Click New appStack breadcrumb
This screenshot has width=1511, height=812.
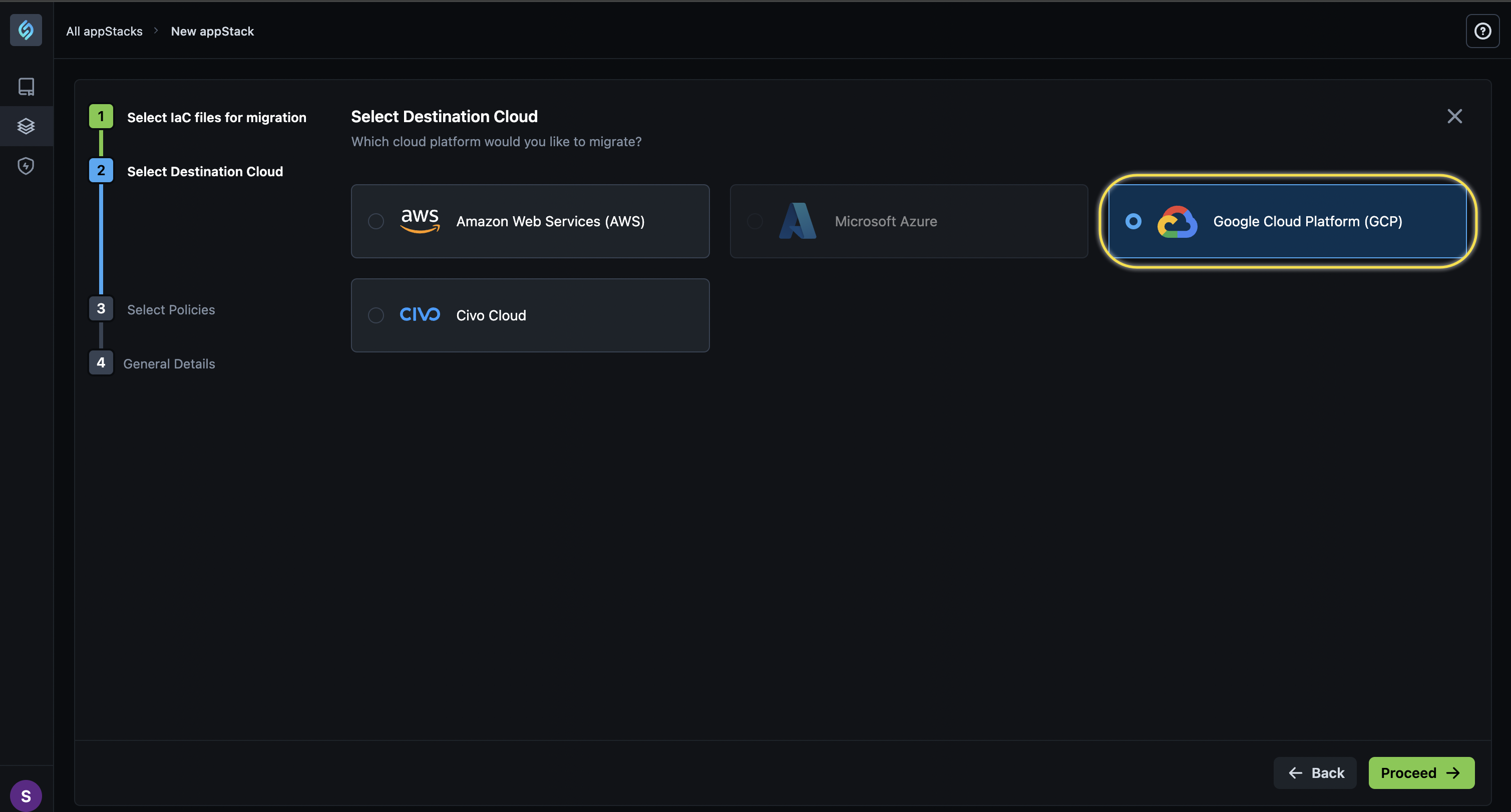[x=212, y=31]
